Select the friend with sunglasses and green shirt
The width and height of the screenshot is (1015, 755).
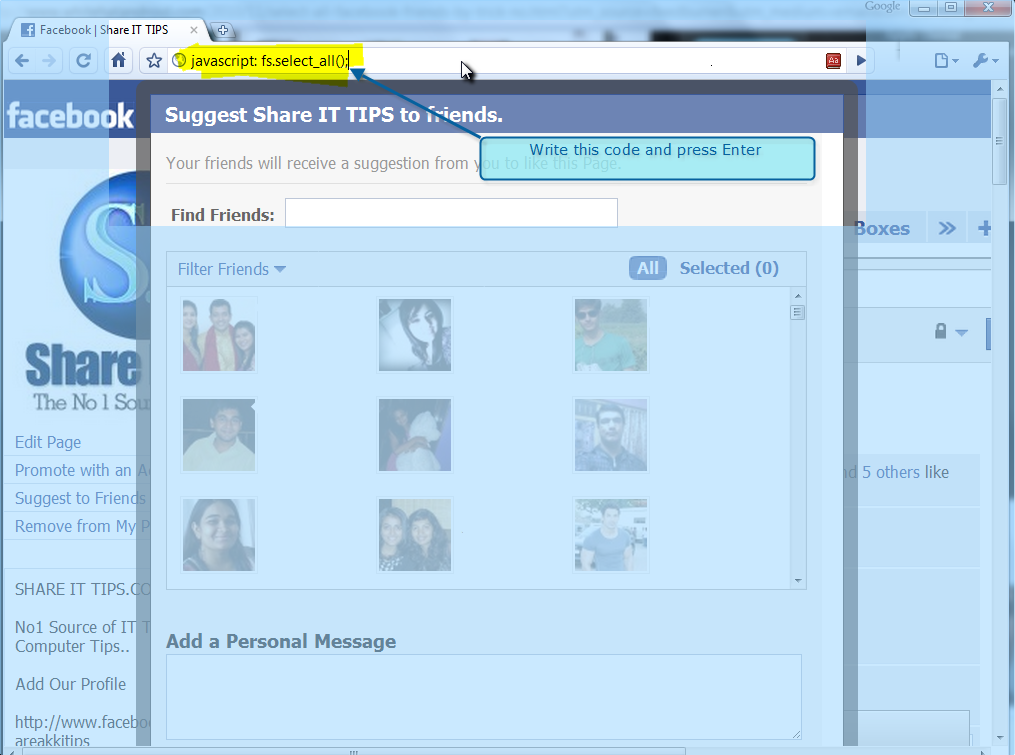pos(610,335)
